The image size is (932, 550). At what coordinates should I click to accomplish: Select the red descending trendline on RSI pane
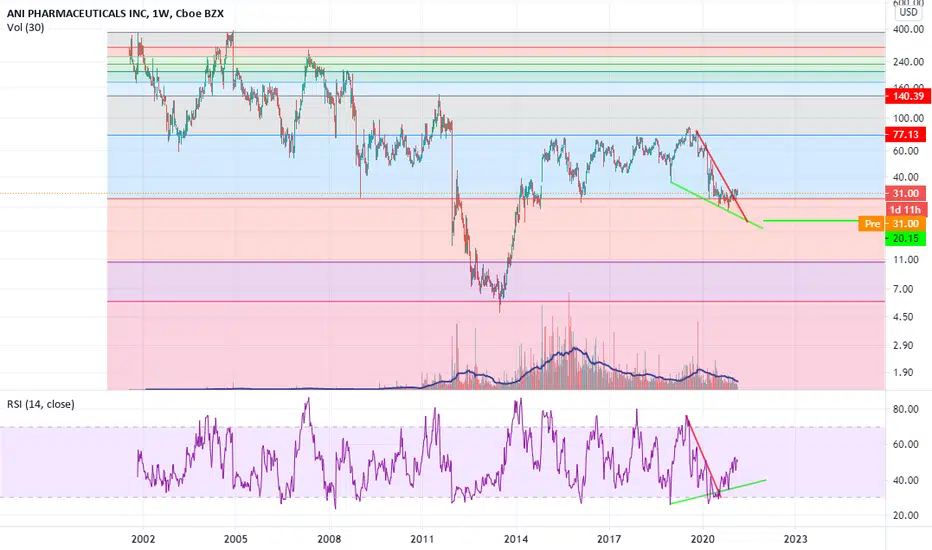(x=703, y=455)
